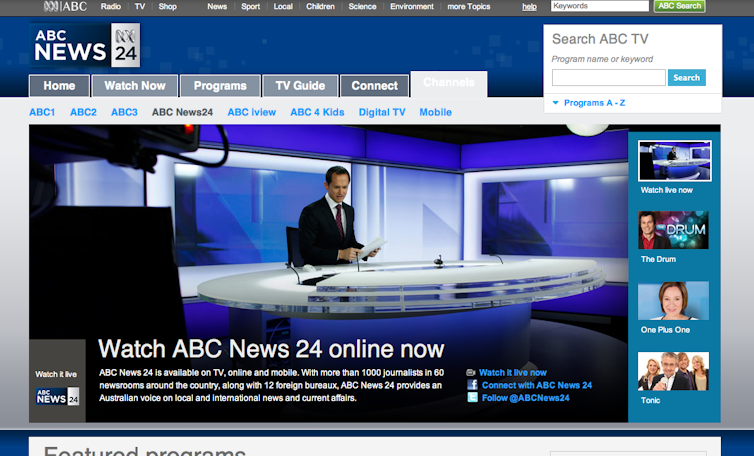Click the green ABC Search button
This screenshot has height=456, width=754.
click(x=679, y=6)
